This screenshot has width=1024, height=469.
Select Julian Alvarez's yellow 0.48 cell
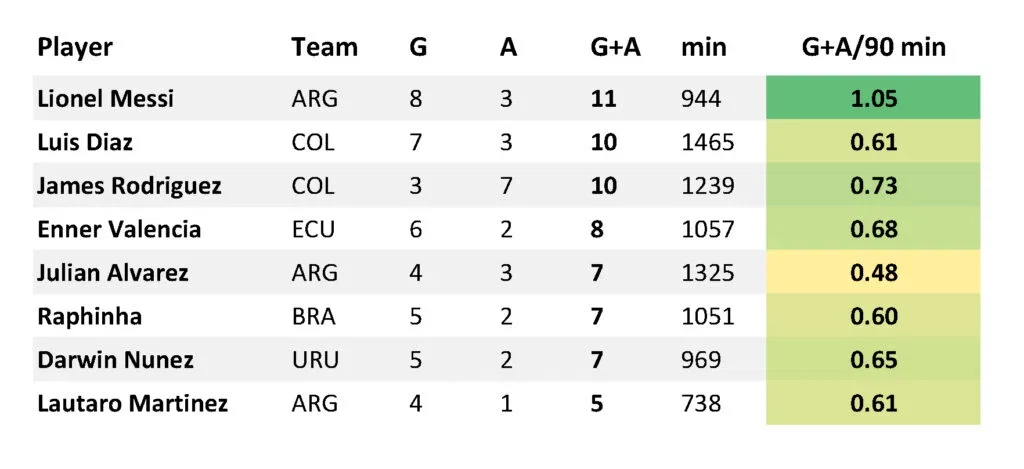pos(873,272)
